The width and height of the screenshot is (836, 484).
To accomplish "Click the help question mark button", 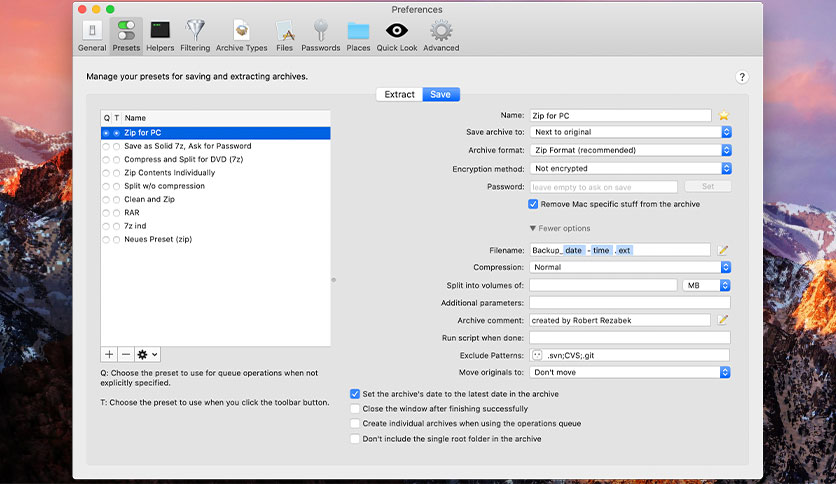I will click(742, 77).
